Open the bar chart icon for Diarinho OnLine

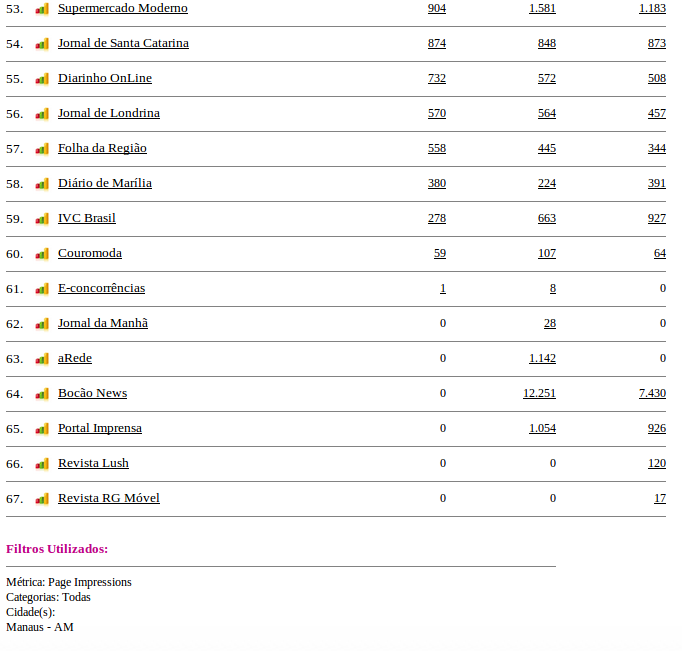42,79
